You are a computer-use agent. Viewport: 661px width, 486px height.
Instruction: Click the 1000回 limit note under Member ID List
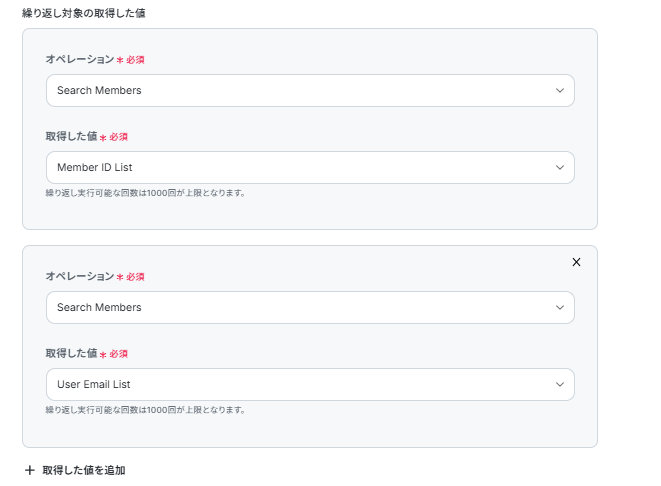(145, 192)
